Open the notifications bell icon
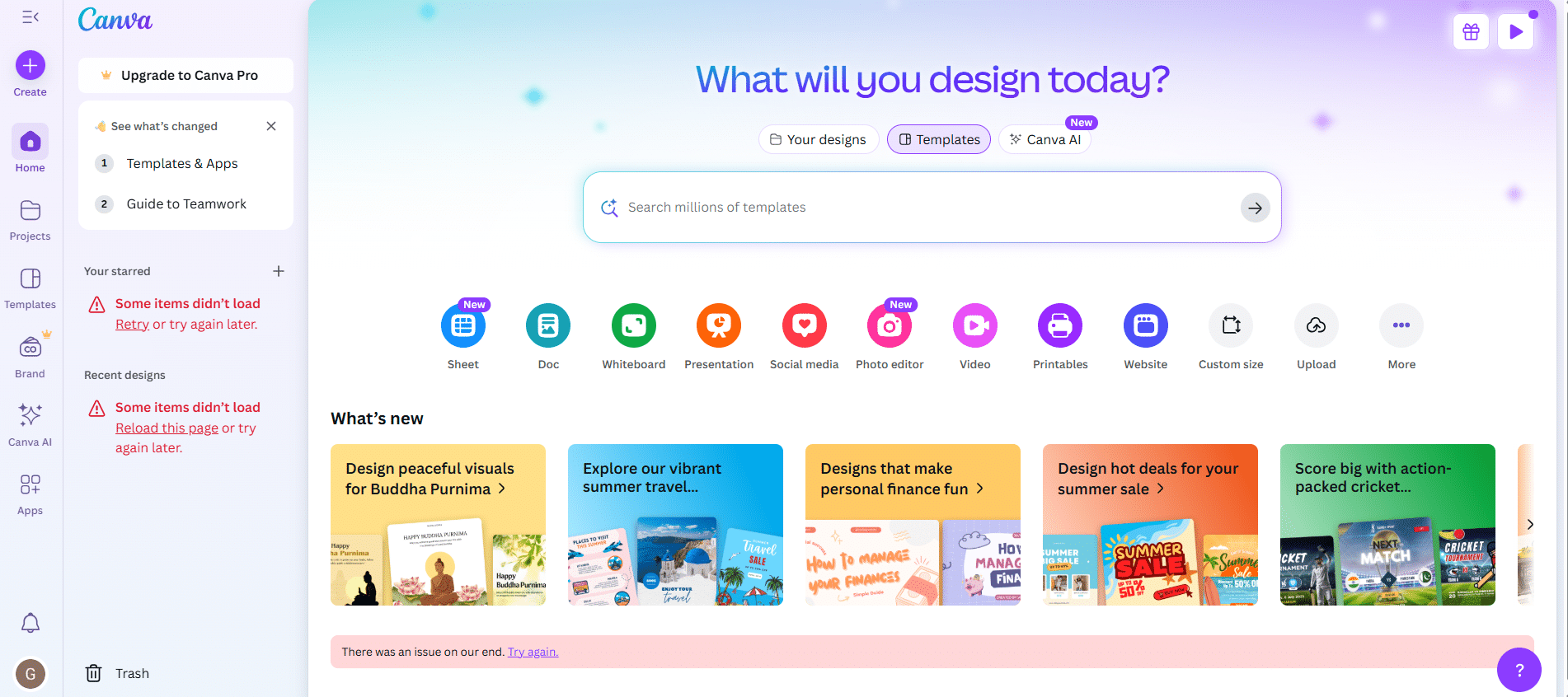Screen dimensions: 1568x697 (x=31, y=623)
